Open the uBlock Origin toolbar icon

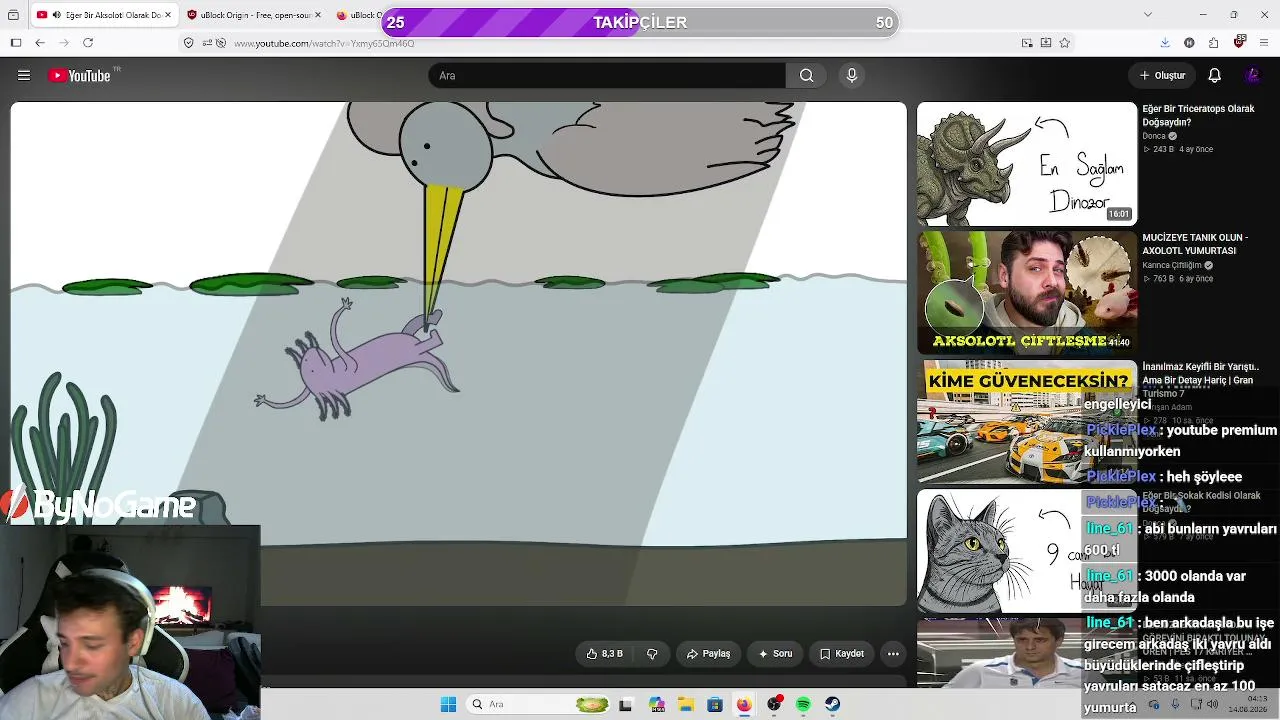(1240, 42)
